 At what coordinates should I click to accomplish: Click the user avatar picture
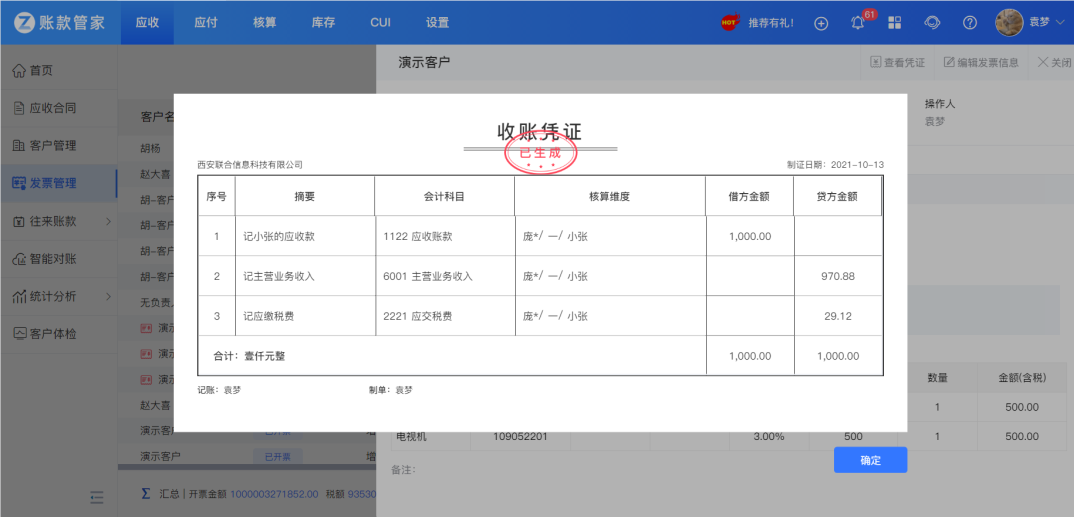[1009, 22]
